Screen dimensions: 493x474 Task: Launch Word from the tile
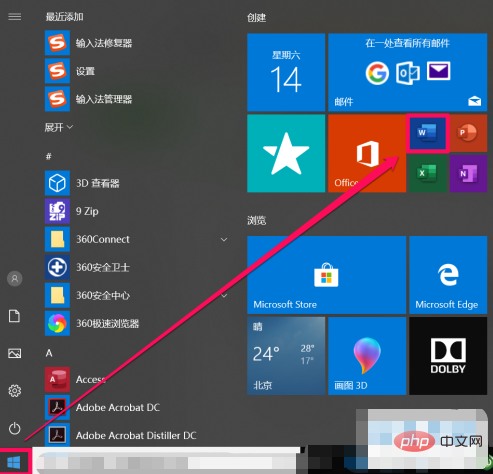(x=428, y=133)
